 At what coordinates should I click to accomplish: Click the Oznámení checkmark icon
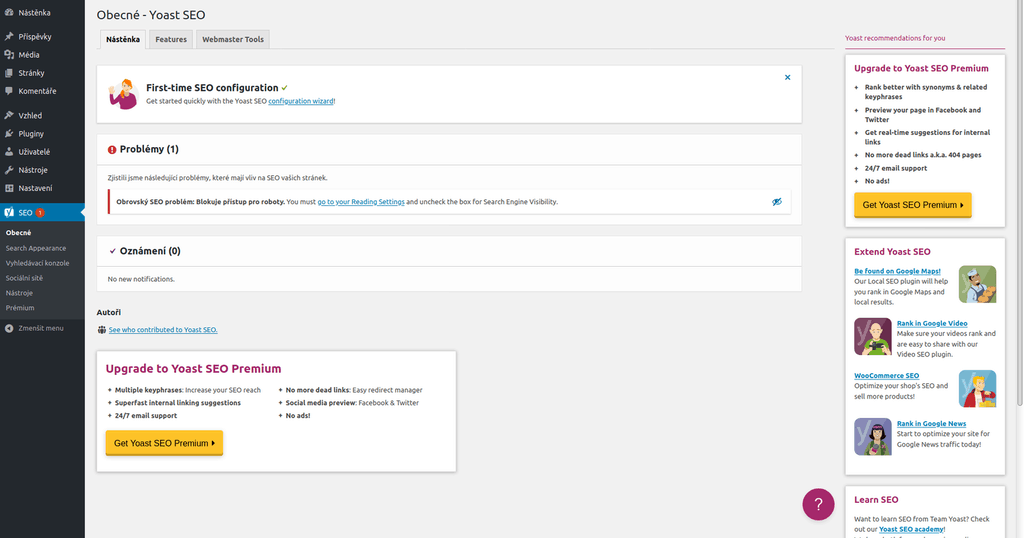[x=112, y=251]
